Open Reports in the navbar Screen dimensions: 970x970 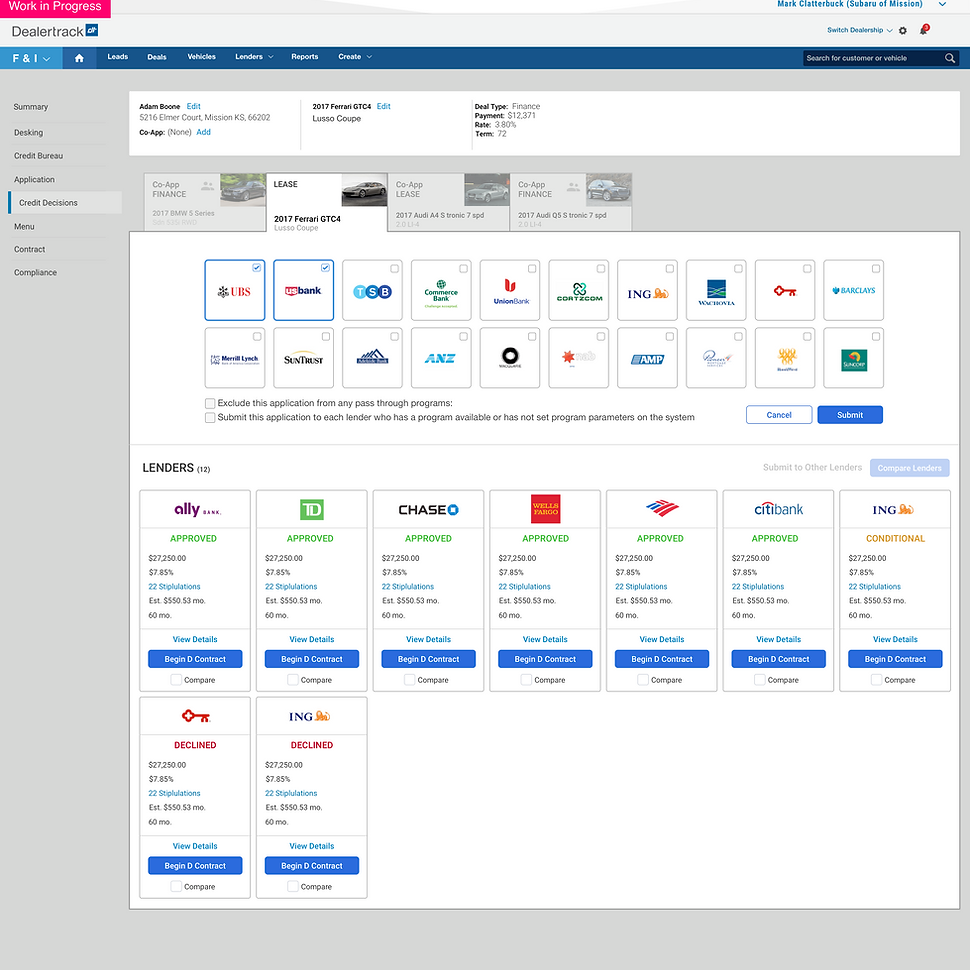305,57
